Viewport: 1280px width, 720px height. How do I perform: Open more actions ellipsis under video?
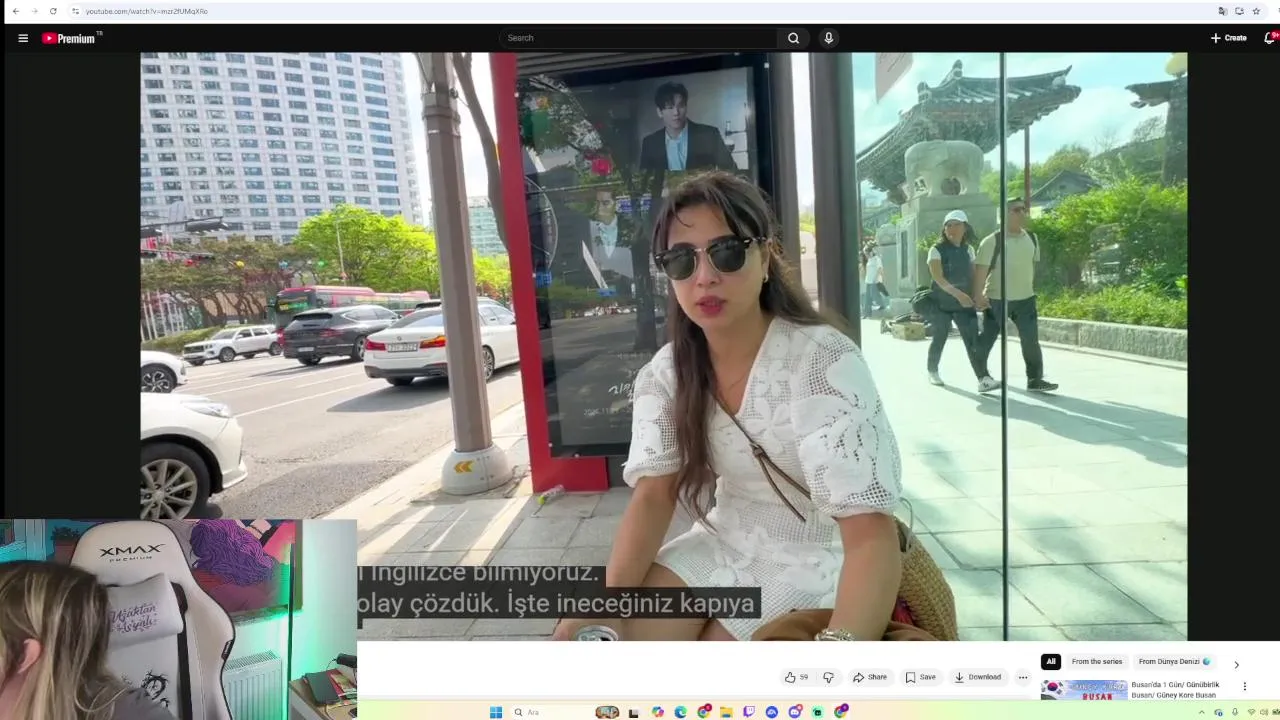[x=1022, y=677]
